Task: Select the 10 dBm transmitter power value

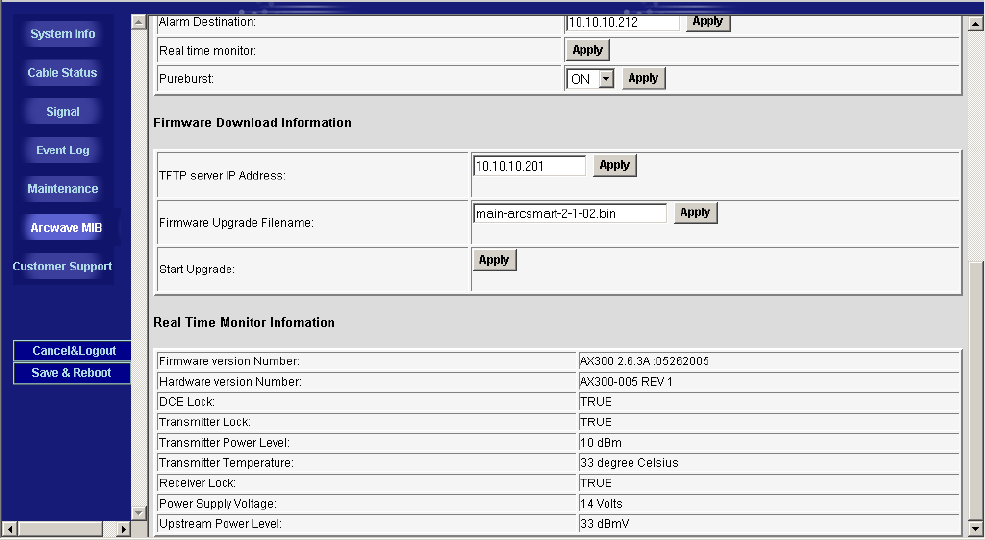Action: tap(601, 443)
